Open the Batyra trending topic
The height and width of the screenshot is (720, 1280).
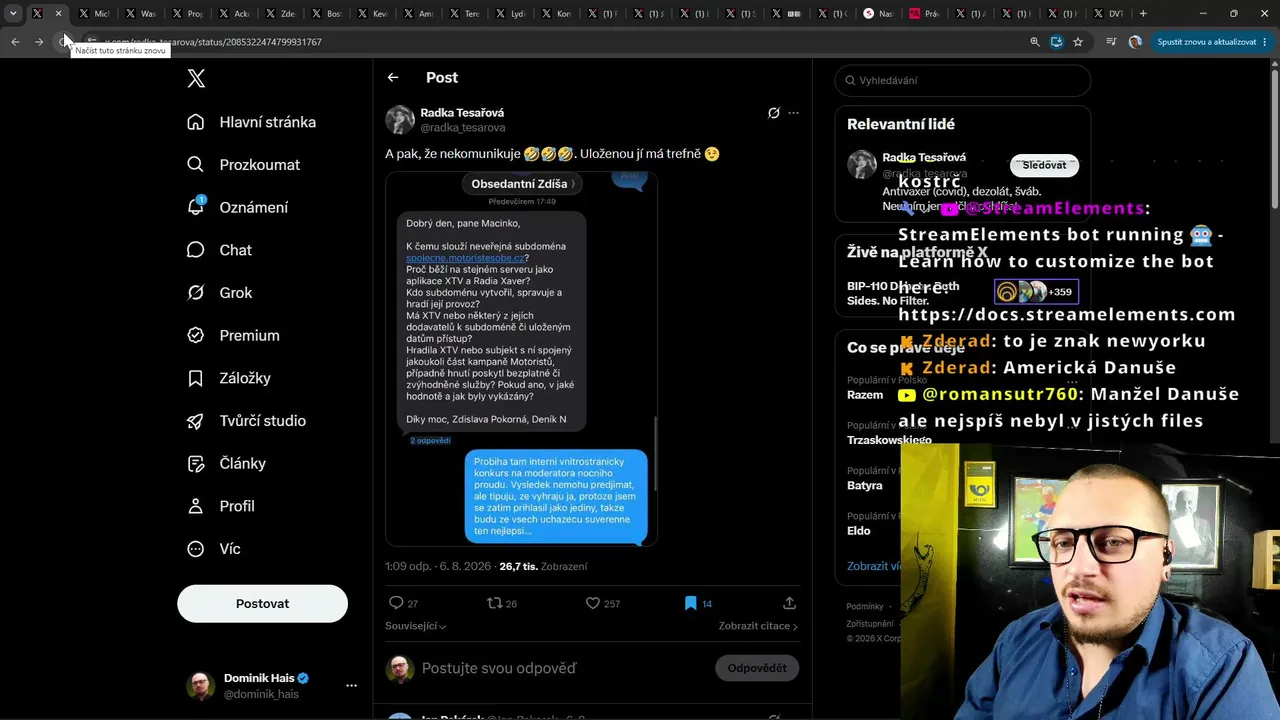[x=866, y=485]
